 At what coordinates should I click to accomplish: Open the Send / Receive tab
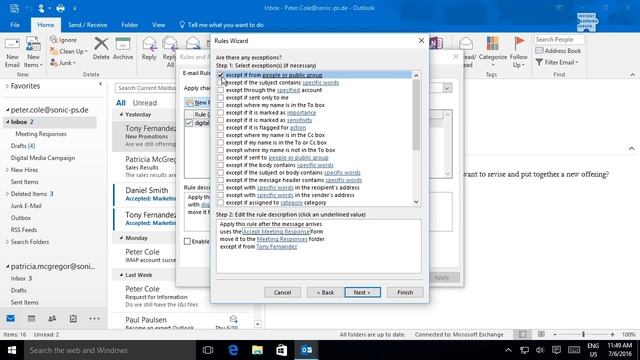[x=88, y=25]
